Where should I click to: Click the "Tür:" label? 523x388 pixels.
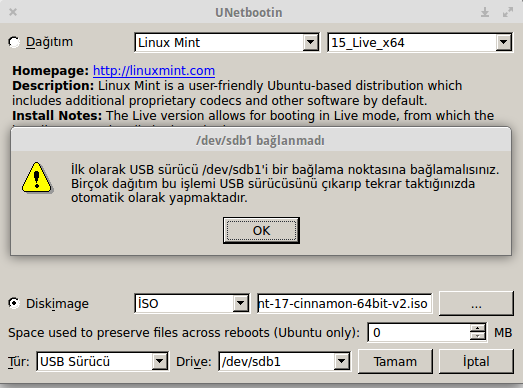point(19,362)
